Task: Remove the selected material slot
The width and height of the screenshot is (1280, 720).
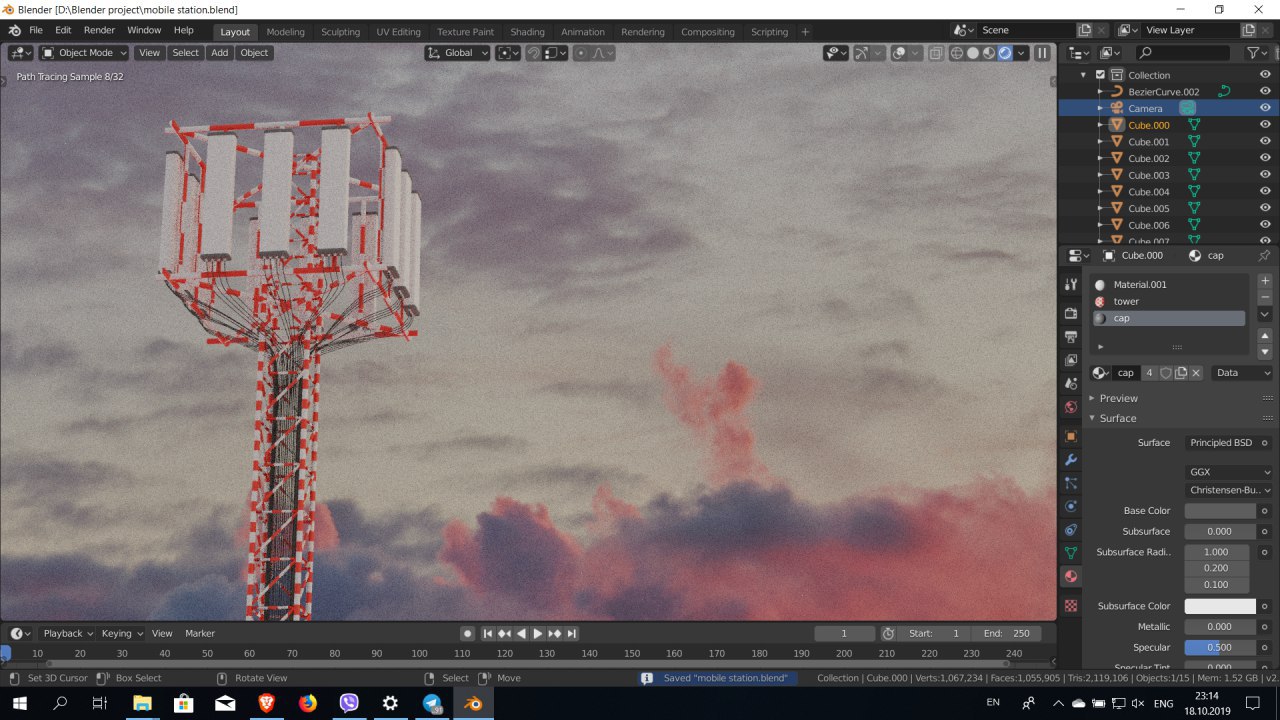Action: (x=1264, y=298)
